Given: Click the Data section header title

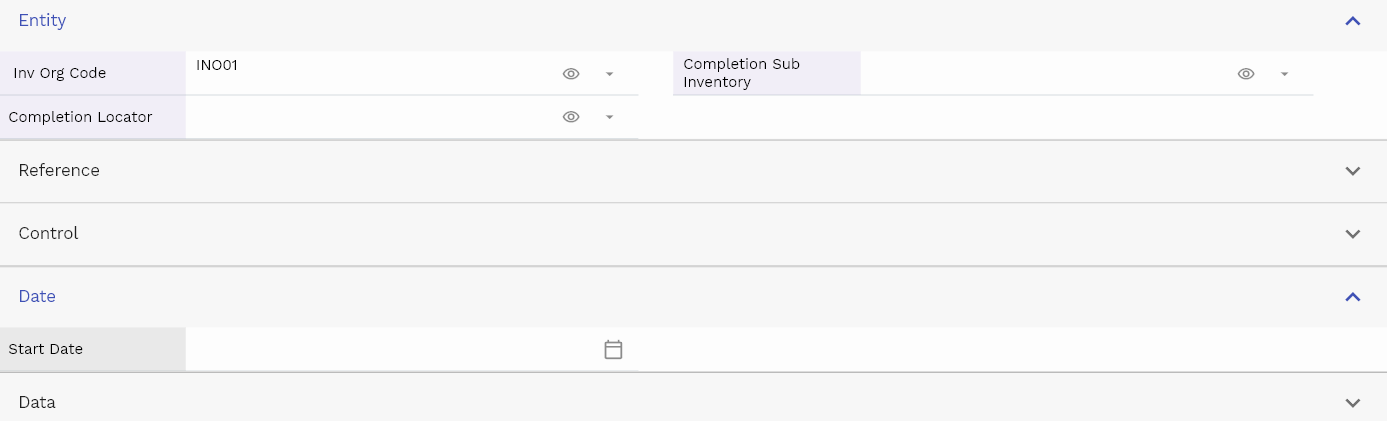Looking at the screenshot, I should point(37,402).
